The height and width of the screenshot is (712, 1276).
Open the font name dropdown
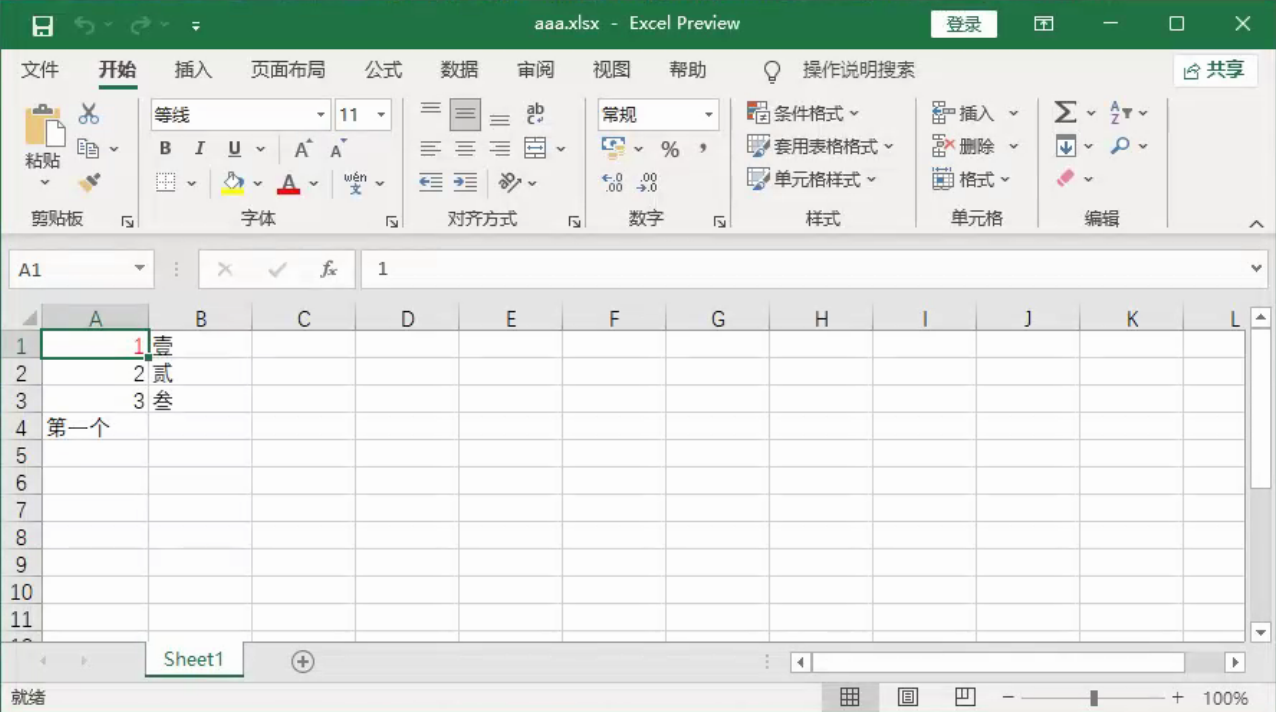321,115
